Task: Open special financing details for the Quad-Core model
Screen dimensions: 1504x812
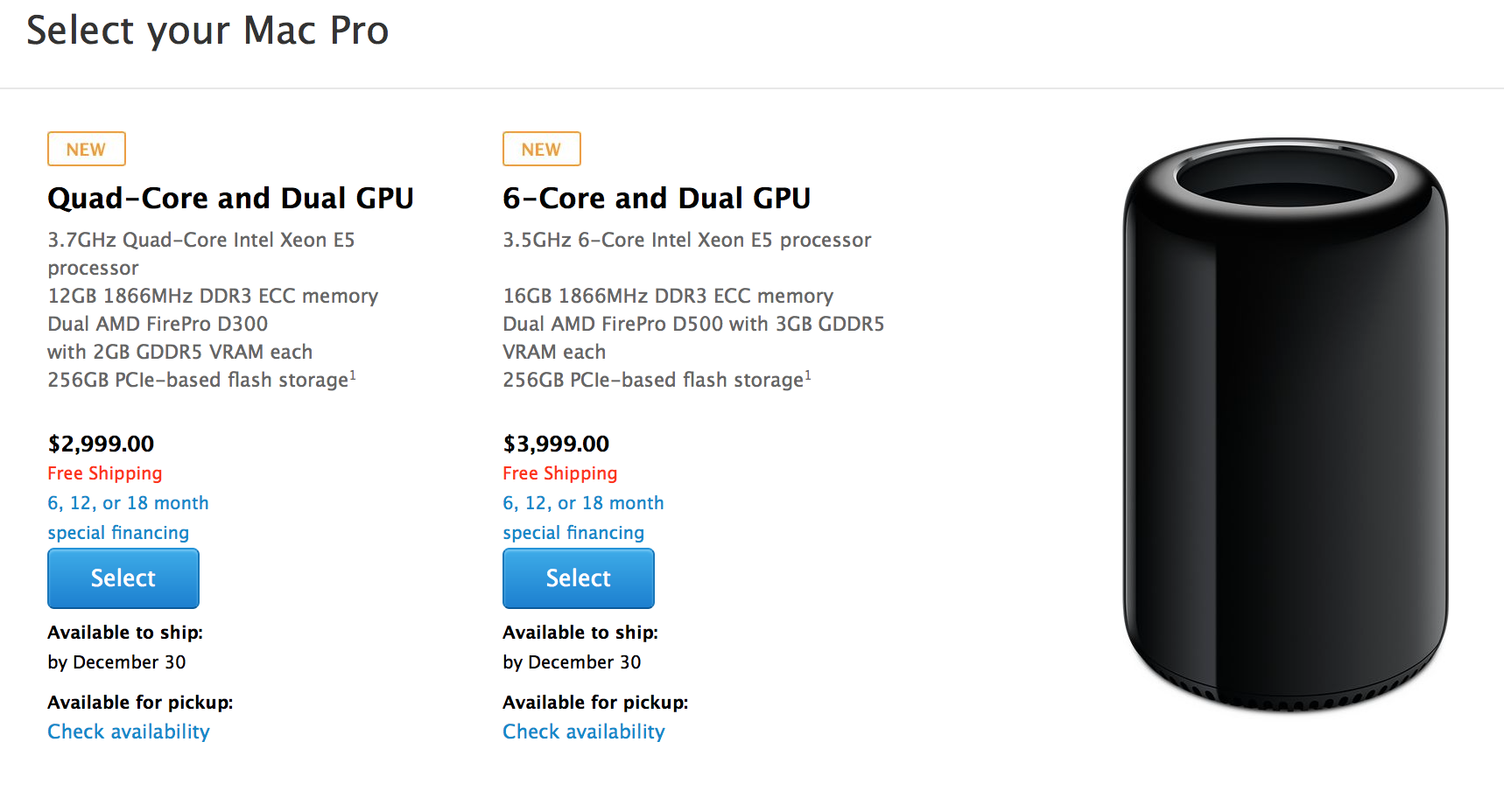Action: coord(118,532)
